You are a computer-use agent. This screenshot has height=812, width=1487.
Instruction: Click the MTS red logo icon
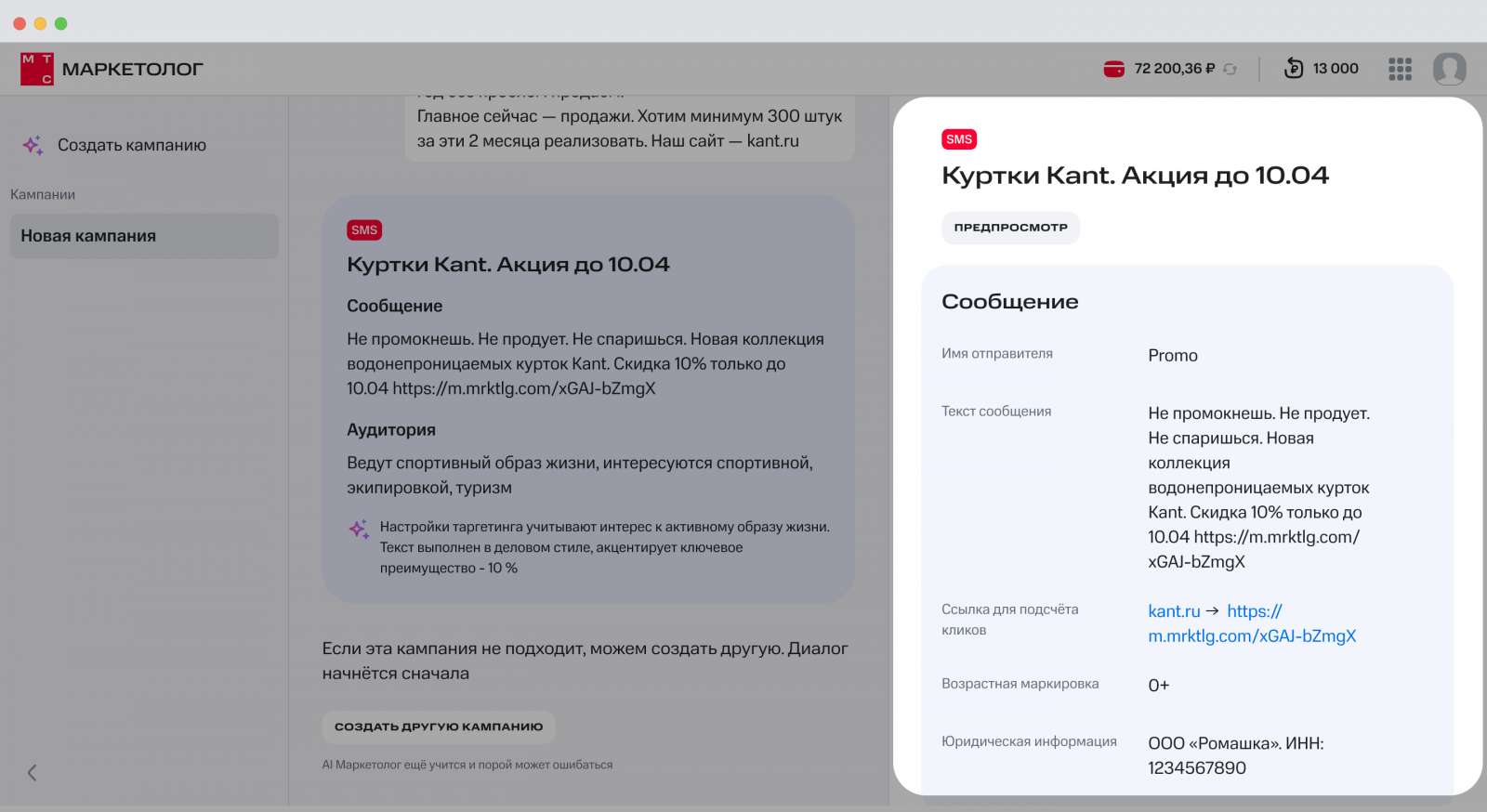[x=37, y=69]
